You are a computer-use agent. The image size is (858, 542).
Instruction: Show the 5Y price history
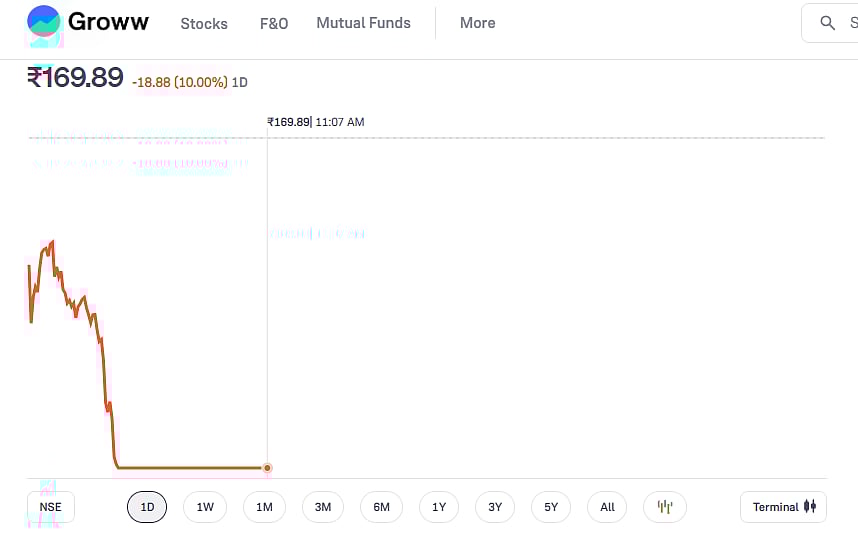[551, 507]
